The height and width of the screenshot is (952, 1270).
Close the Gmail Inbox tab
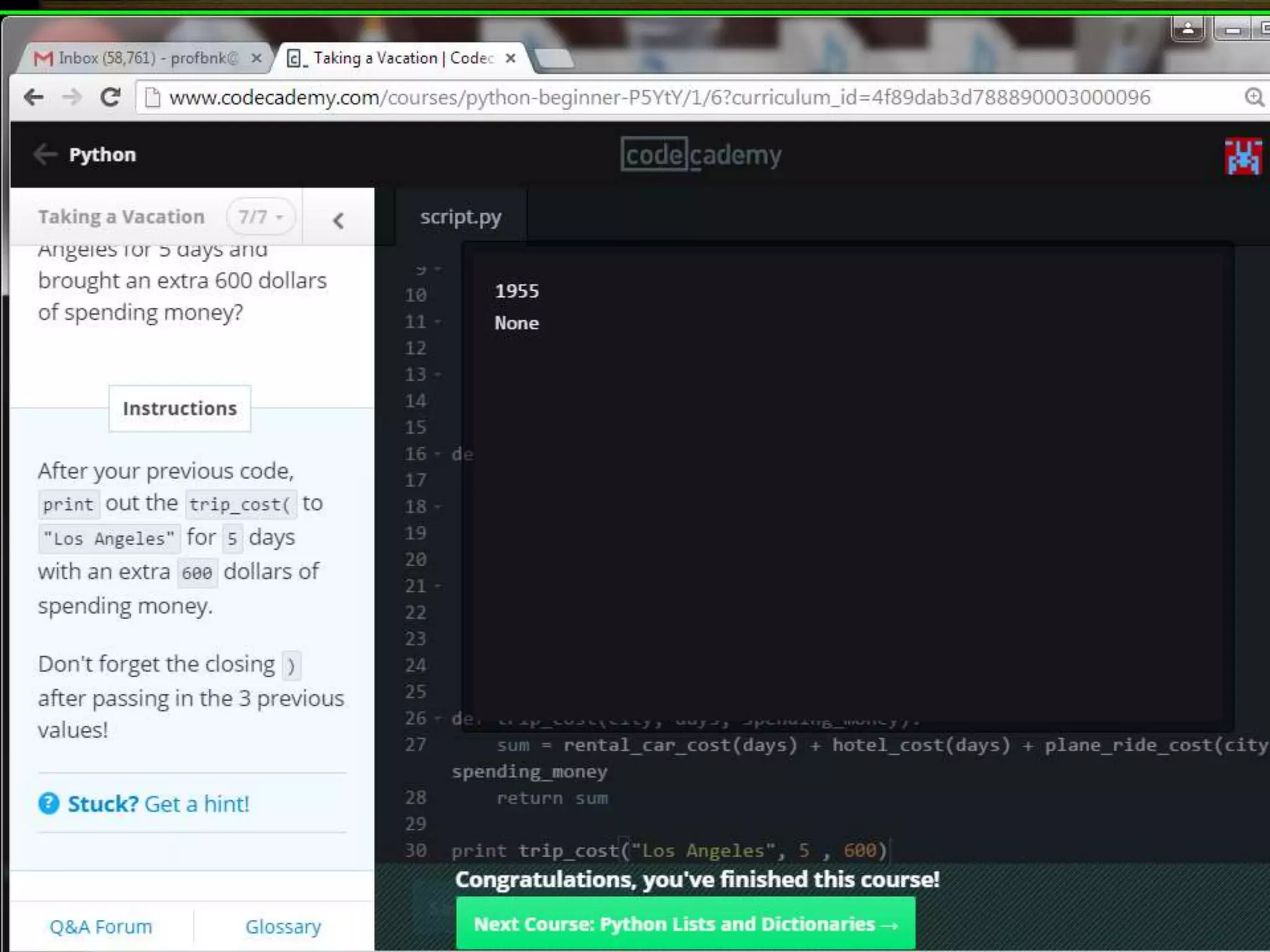point(256,58)
